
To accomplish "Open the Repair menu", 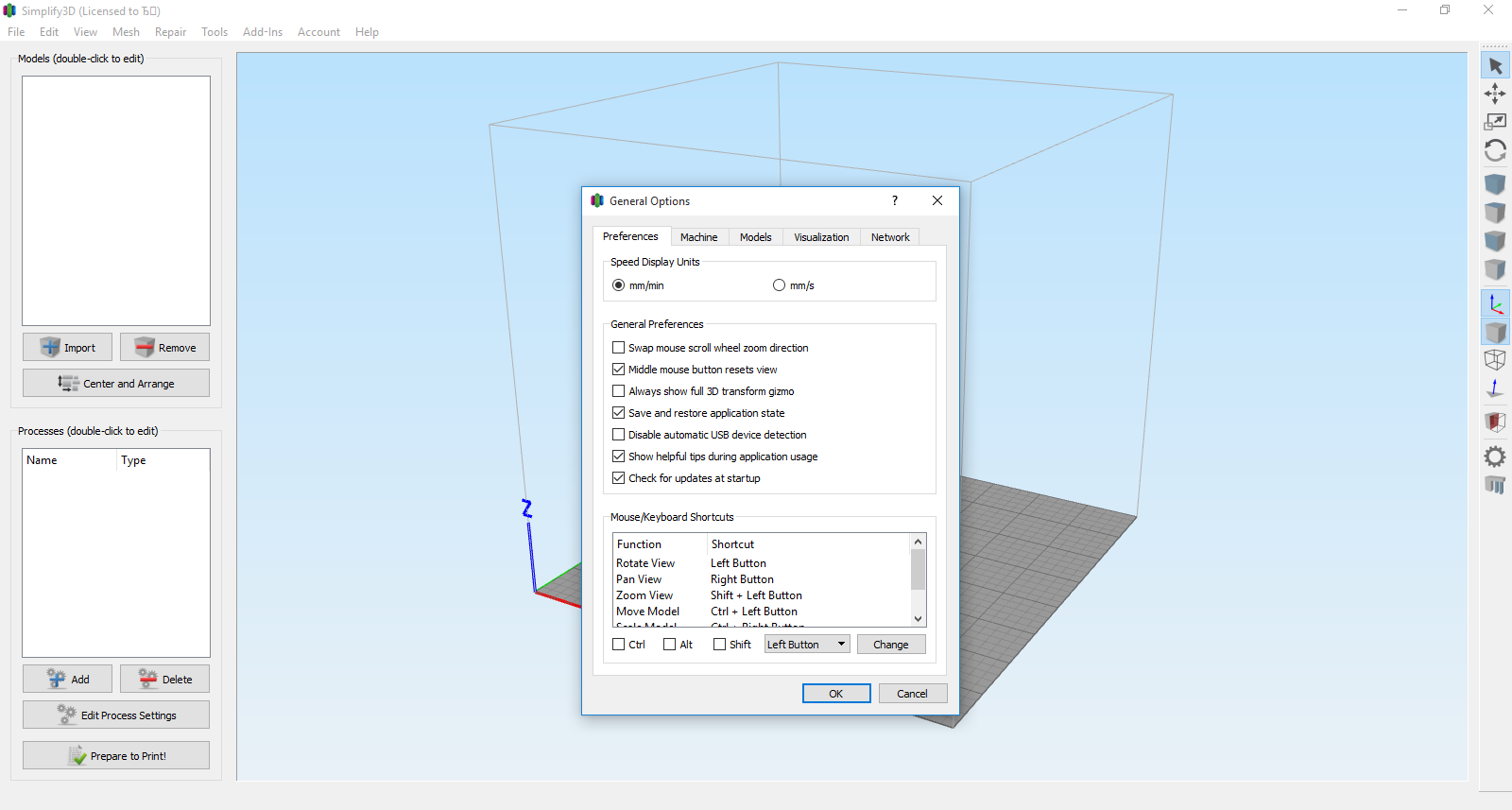I will (x=170, y=32).
